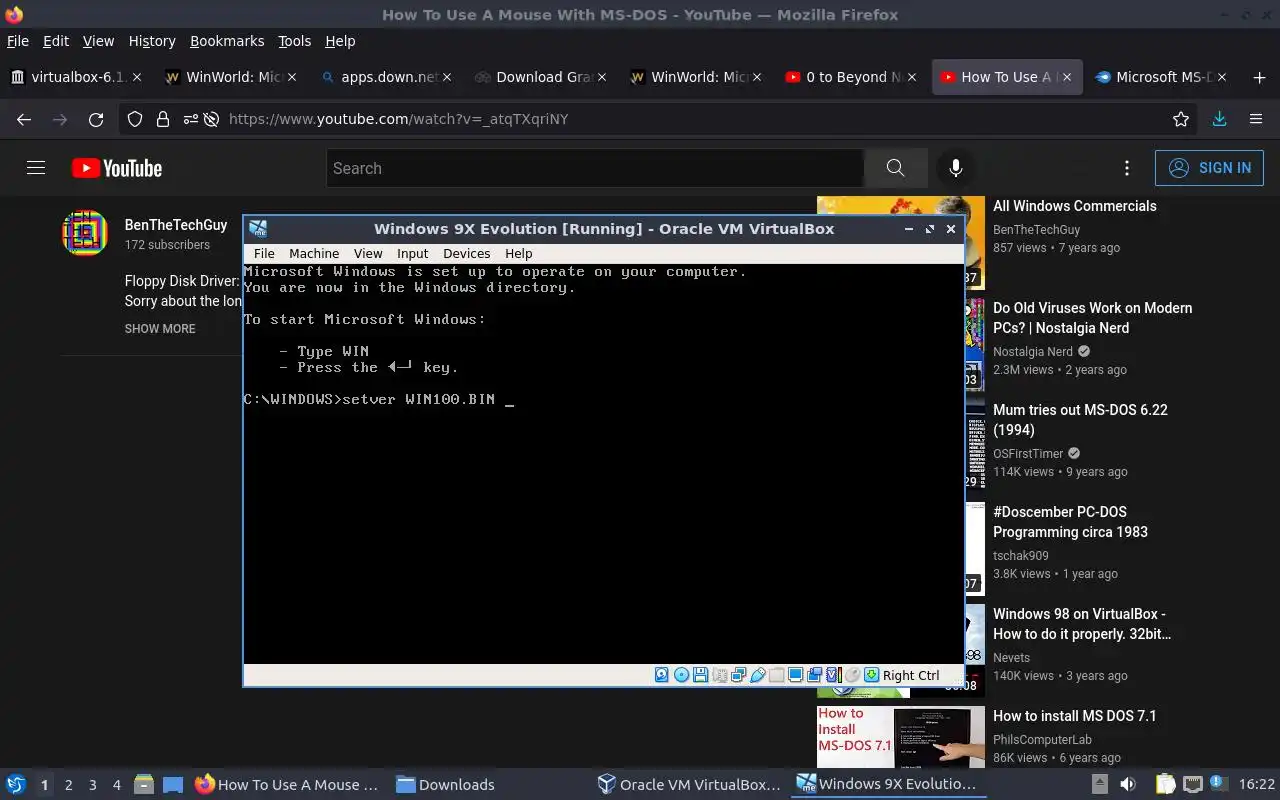Viewport: 1280px width, 800px height.
Task: Open 'Windows 98 on VirtualBox' video
Action: pyautogui.click(x=1082, y=624)
